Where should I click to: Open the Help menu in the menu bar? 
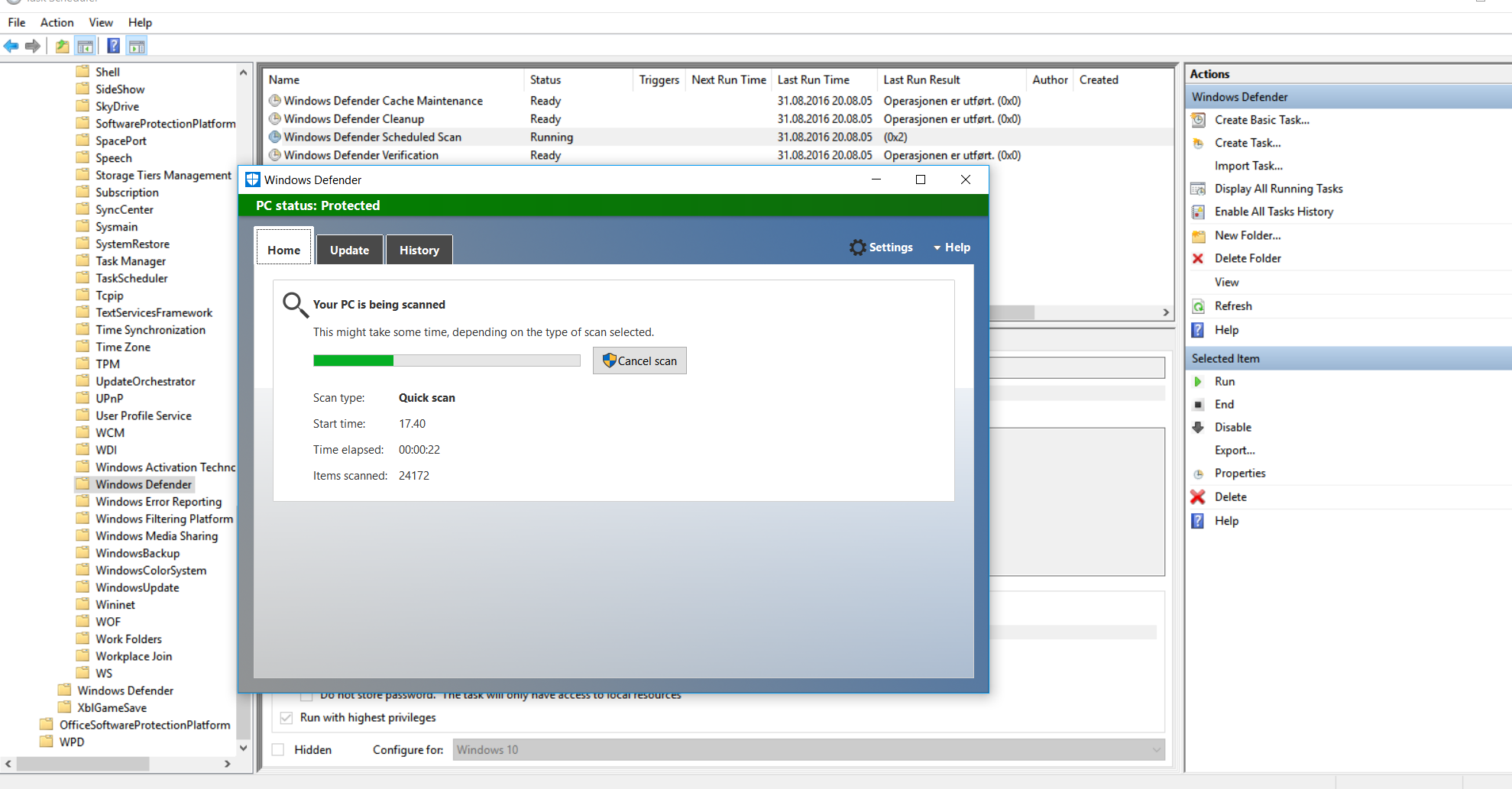pyautogui.click(x=140, y=22)
